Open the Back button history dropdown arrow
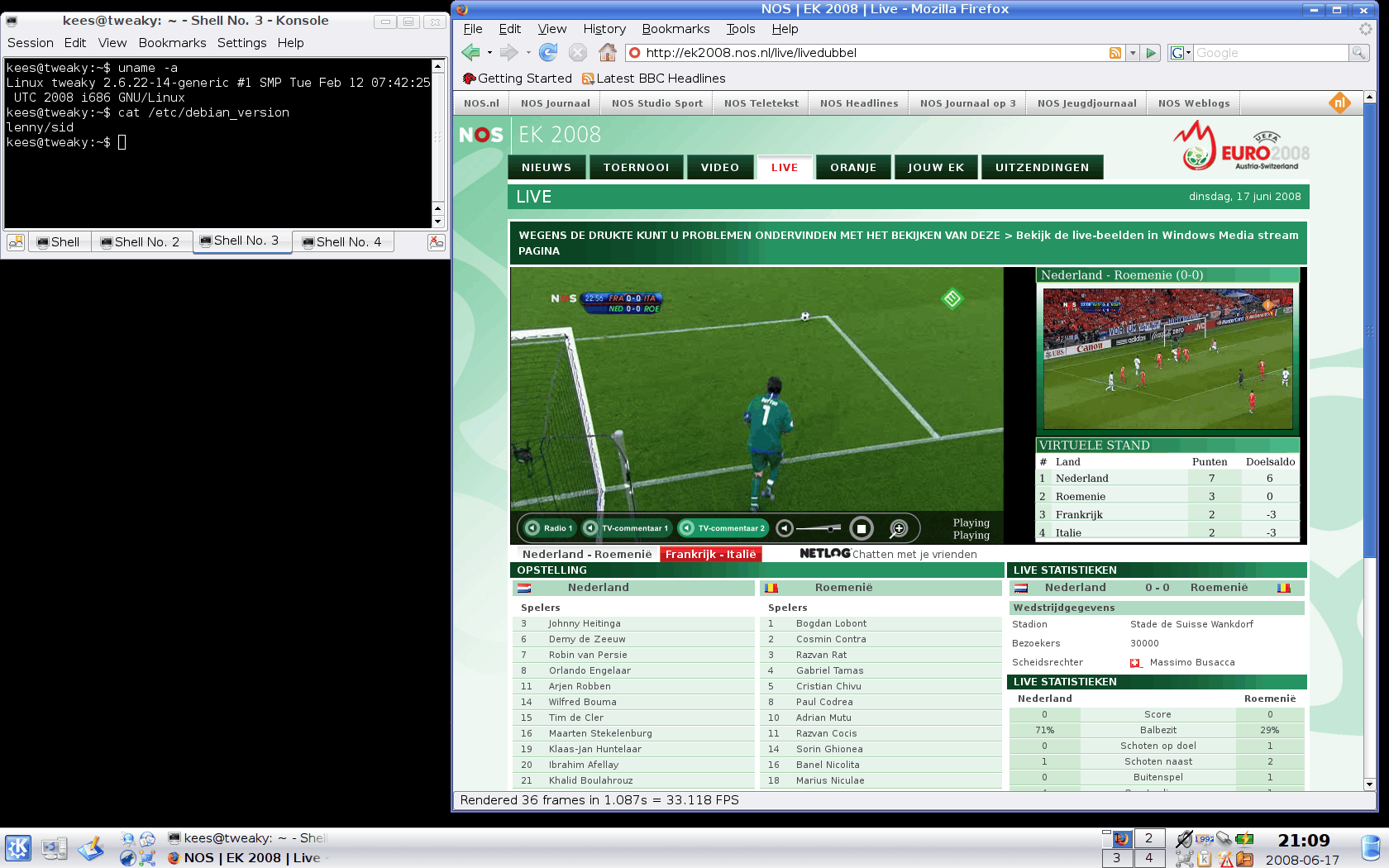 [489, 53]
